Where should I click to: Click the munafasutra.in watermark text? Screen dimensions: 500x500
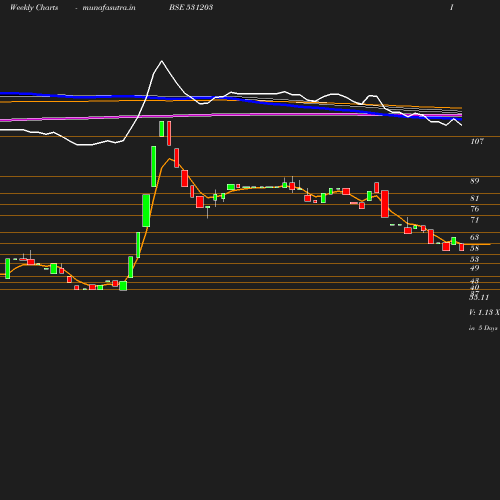109,7
